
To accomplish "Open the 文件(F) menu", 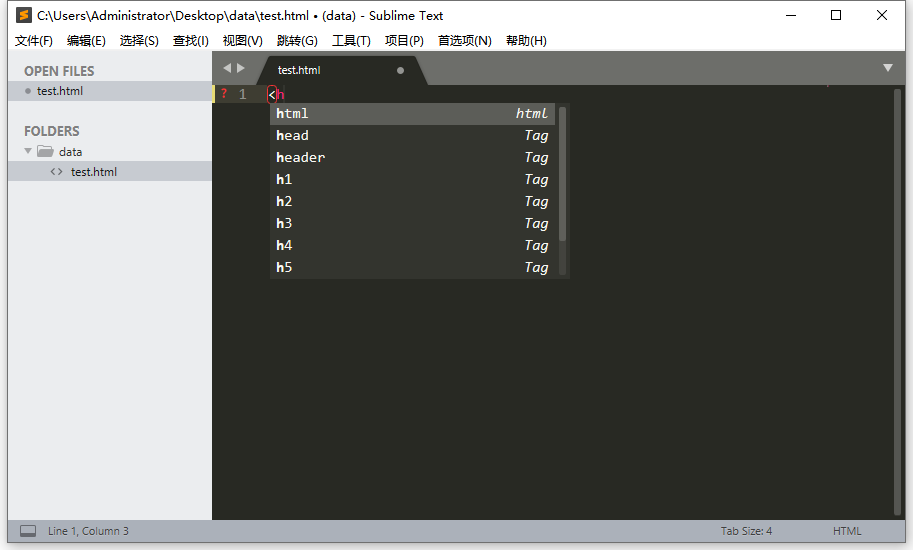I will [x=34, y=41].
